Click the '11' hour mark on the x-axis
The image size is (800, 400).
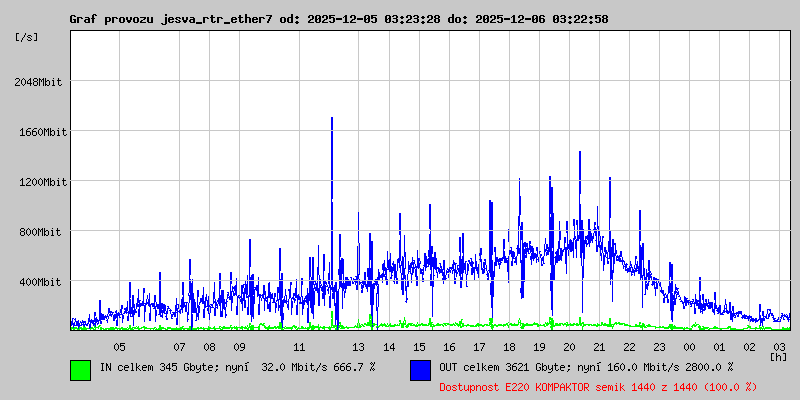[x=299, y=346]
